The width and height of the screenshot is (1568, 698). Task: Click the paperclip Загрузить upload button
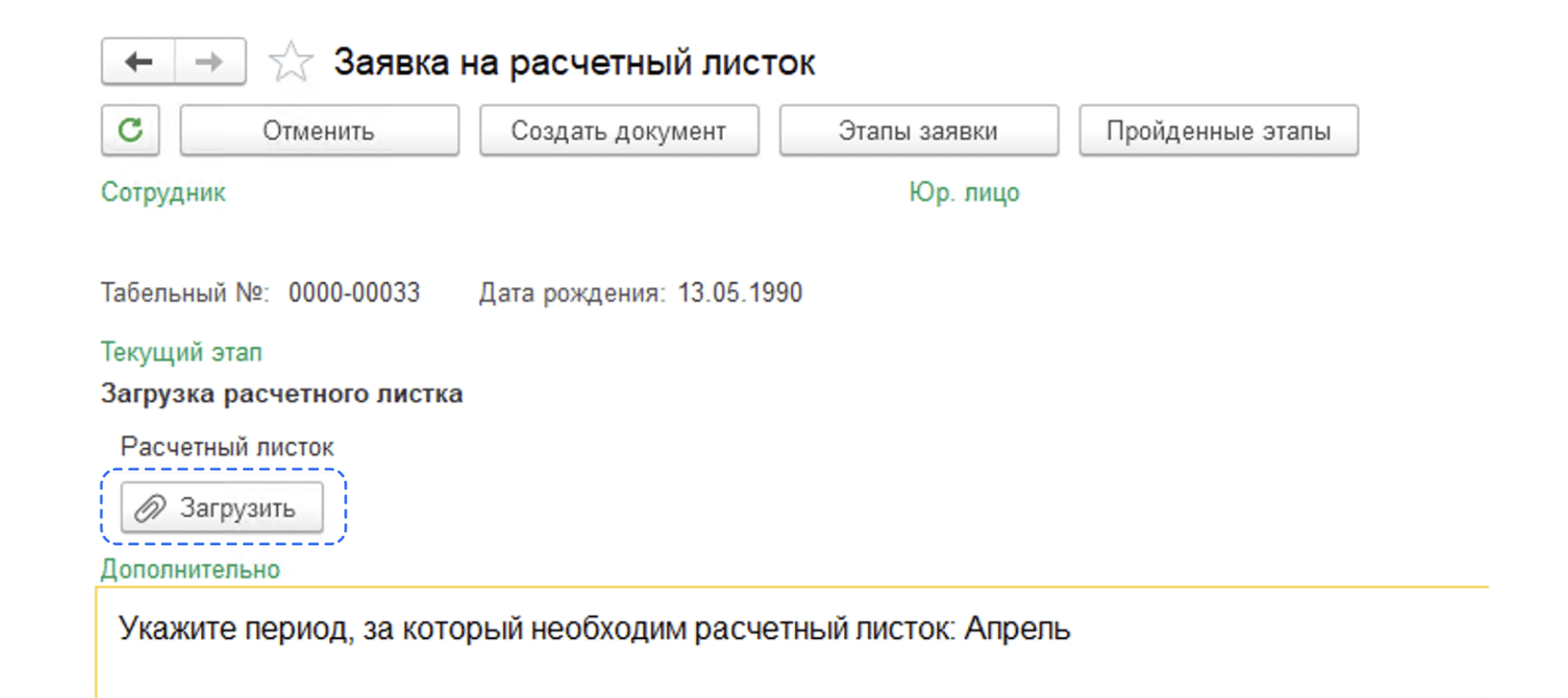tap(222, 507)
